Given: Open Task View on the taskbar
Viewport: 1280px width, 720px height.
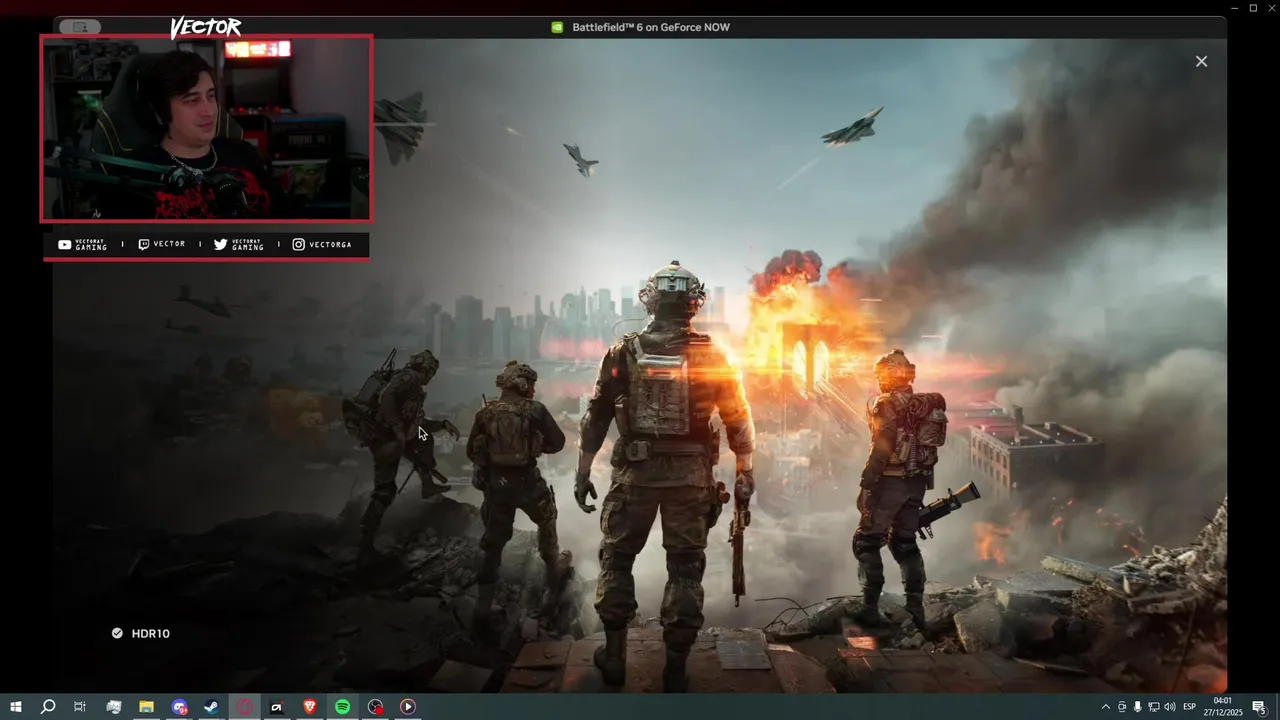Looking at the screenshot, I should pyautogui.click(x=80, y=707).
